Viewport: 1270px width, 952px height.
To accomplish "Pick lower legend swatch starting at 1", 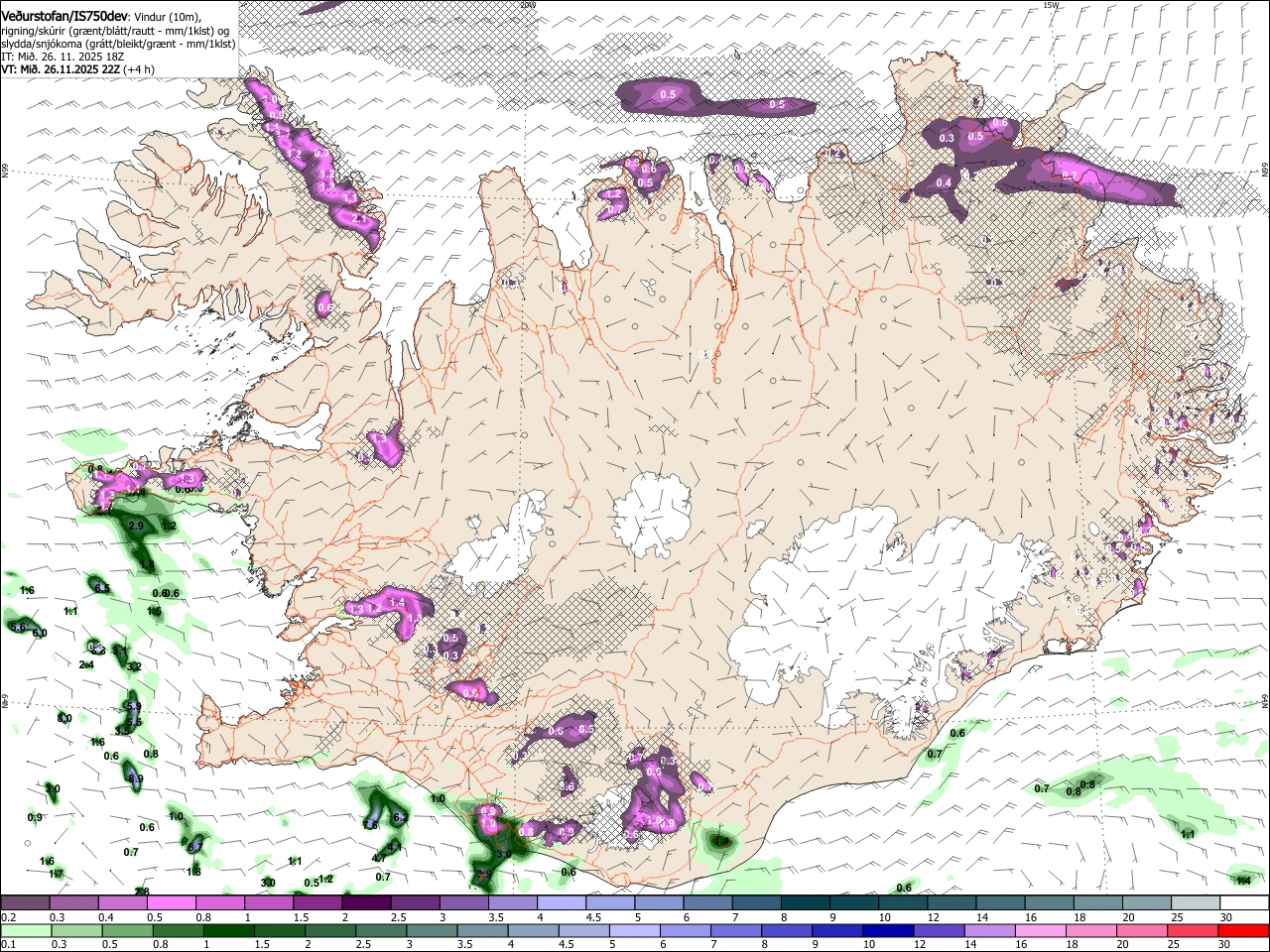I will 228,930.
